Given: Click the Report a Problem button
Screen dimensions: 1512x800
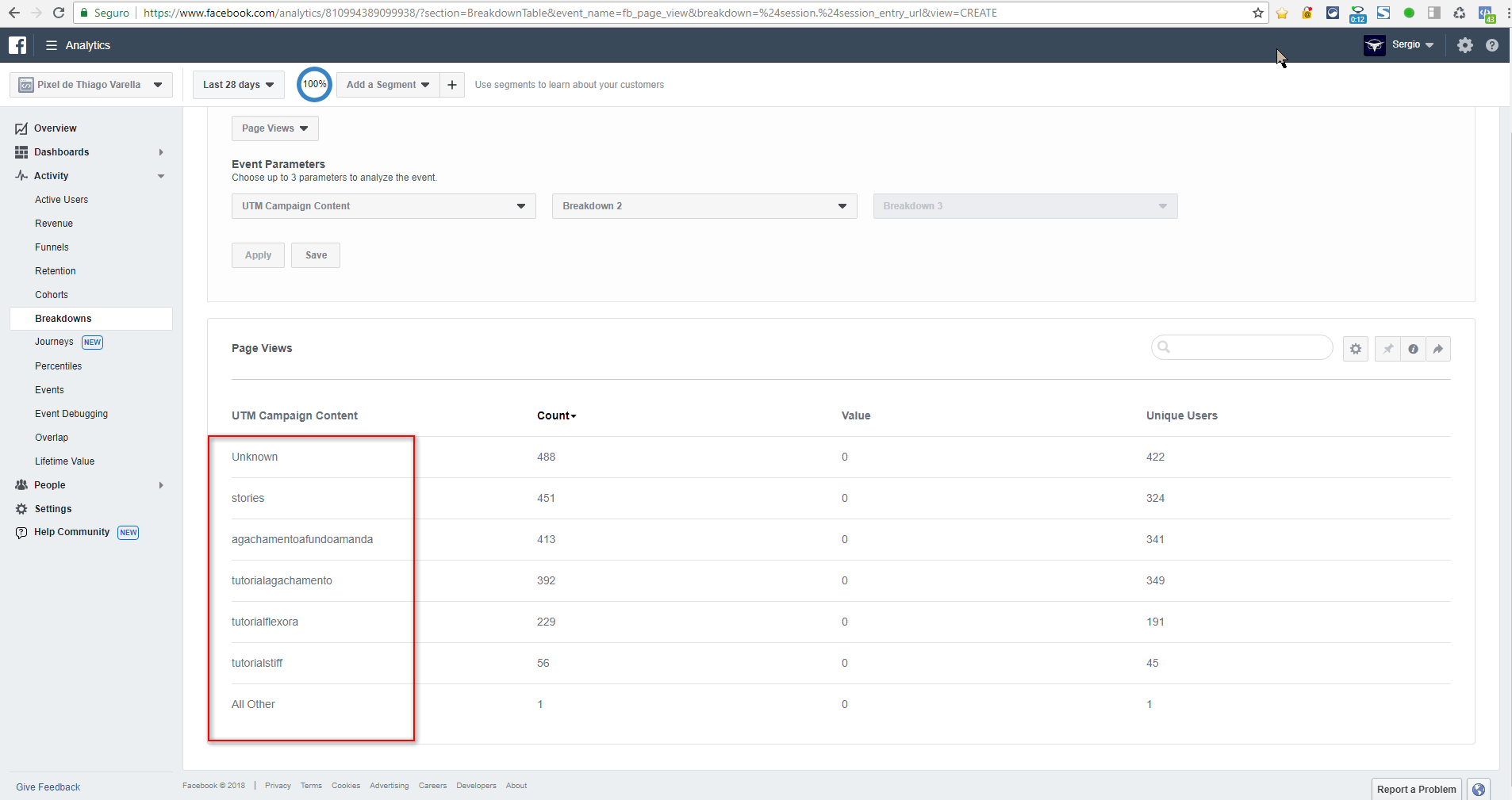Looking at the screenshot, I should 1416,789.
